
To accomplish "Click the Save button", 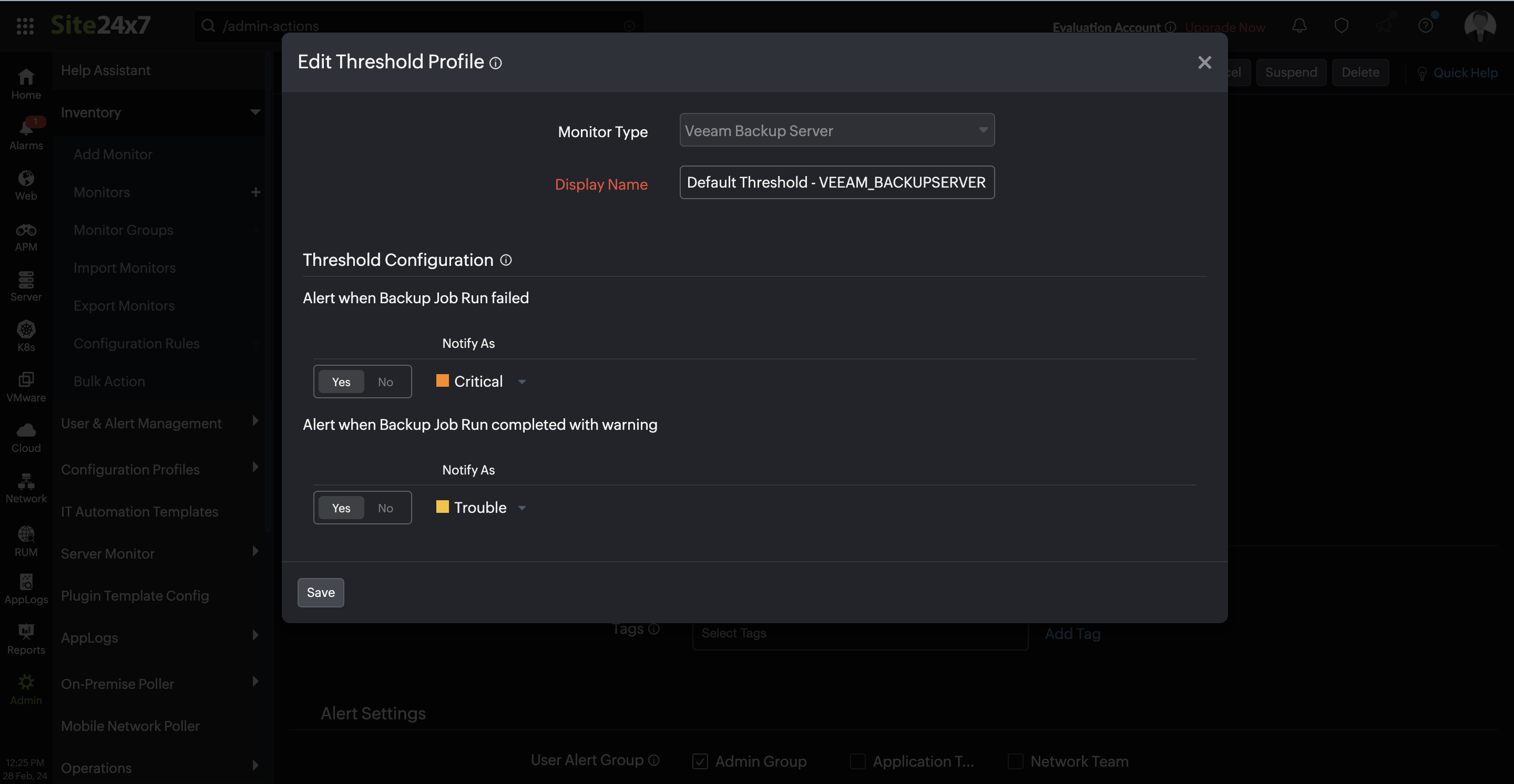I will click(x=320, y=593).
